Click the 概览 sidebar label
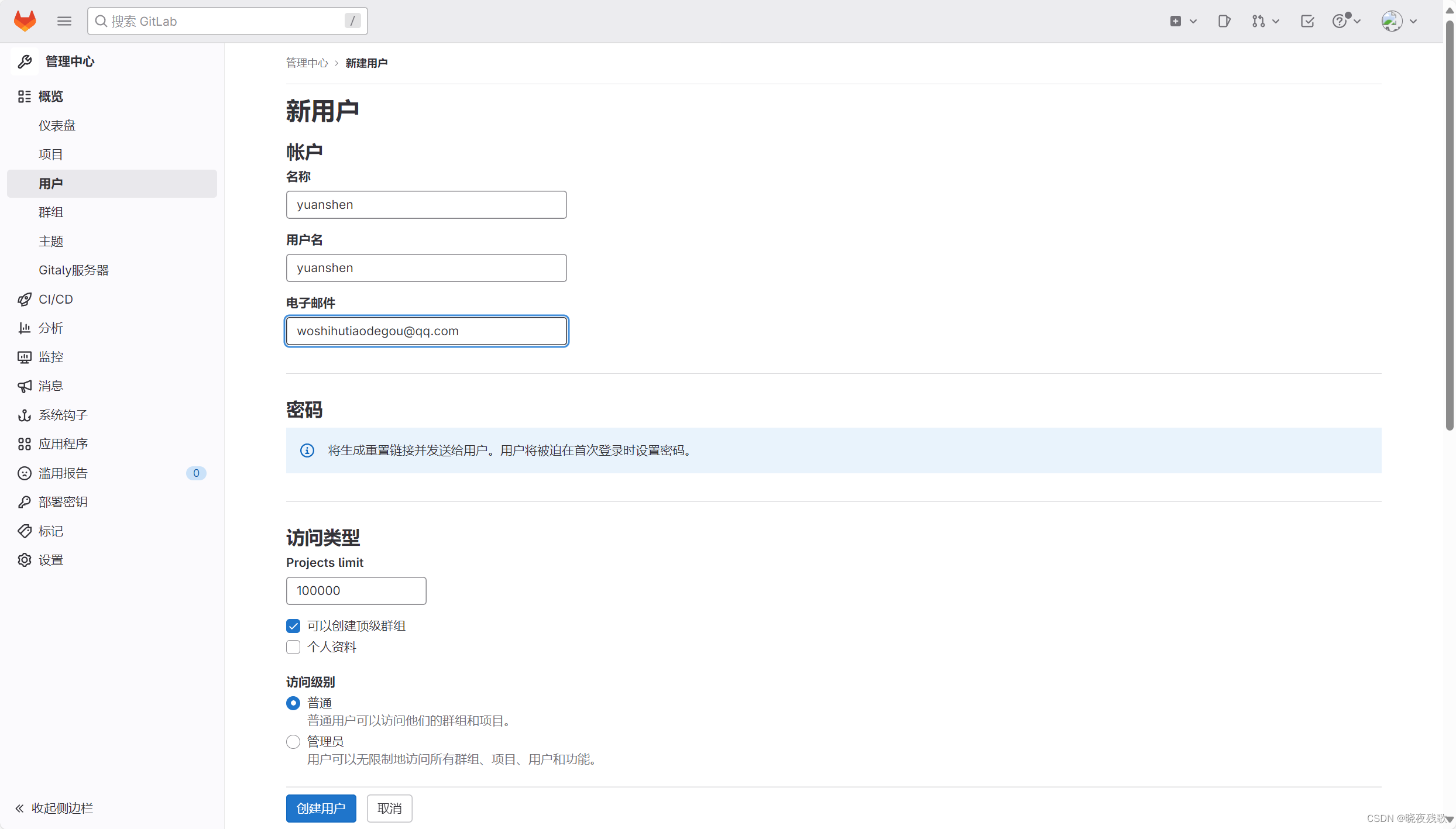 51,97
